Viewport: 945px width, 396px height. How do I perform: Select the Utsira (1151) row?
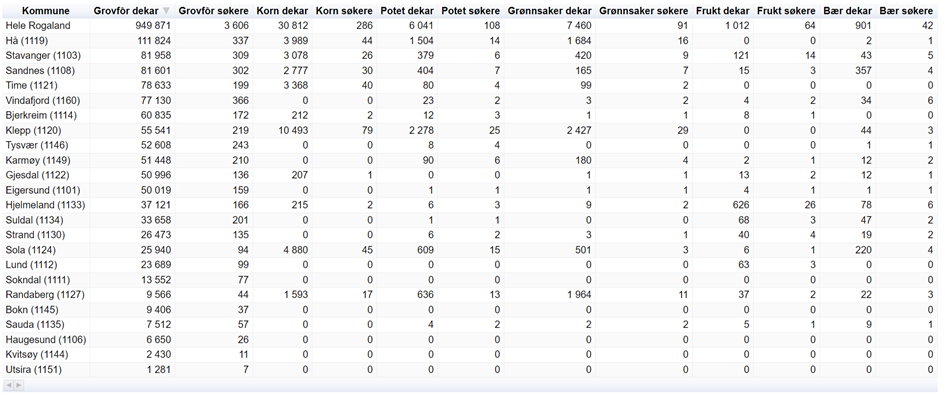coord(470,369)
